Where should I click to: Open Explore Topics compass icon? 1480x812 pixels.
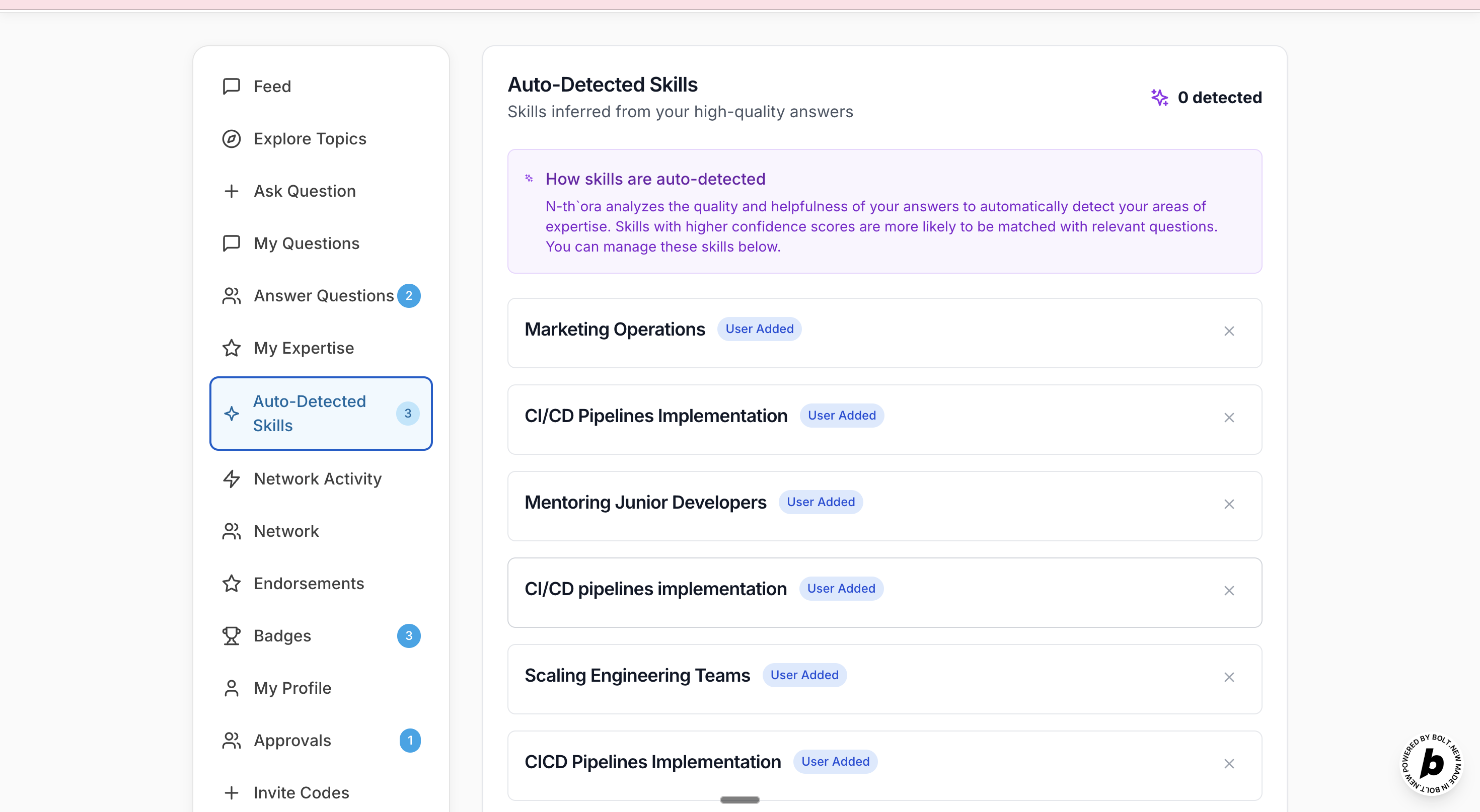[x=231, y=138]
